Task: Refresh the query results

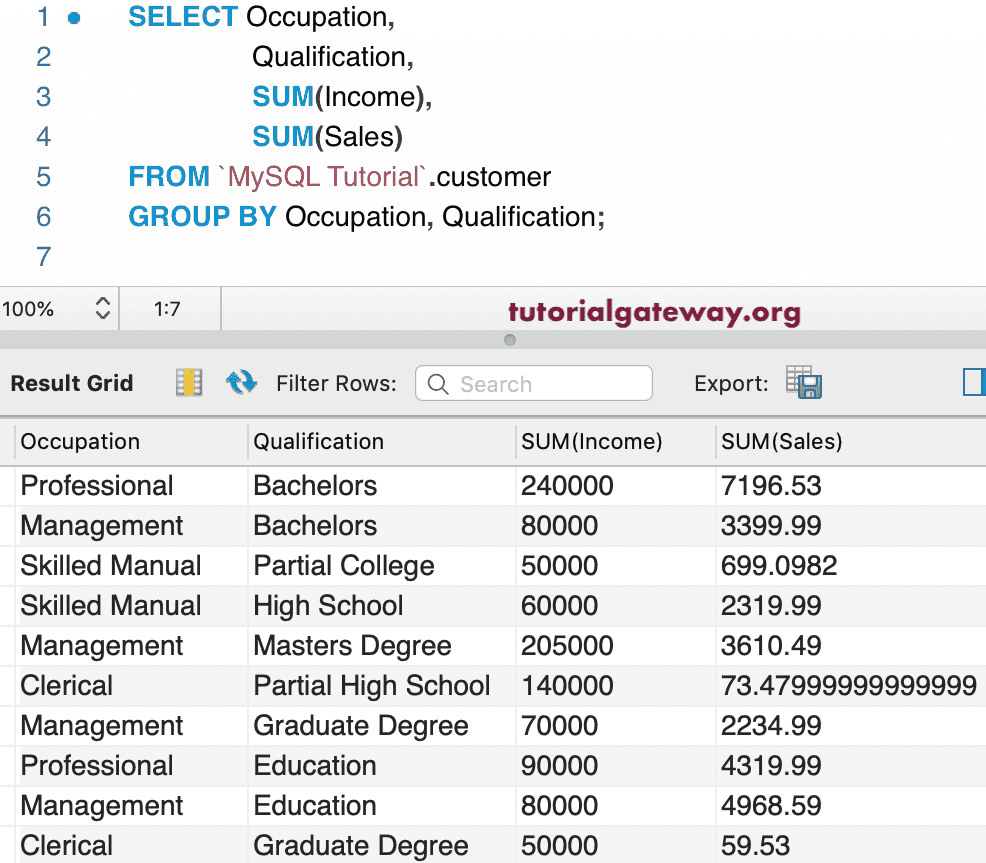Action: click(x=241, y=382)
